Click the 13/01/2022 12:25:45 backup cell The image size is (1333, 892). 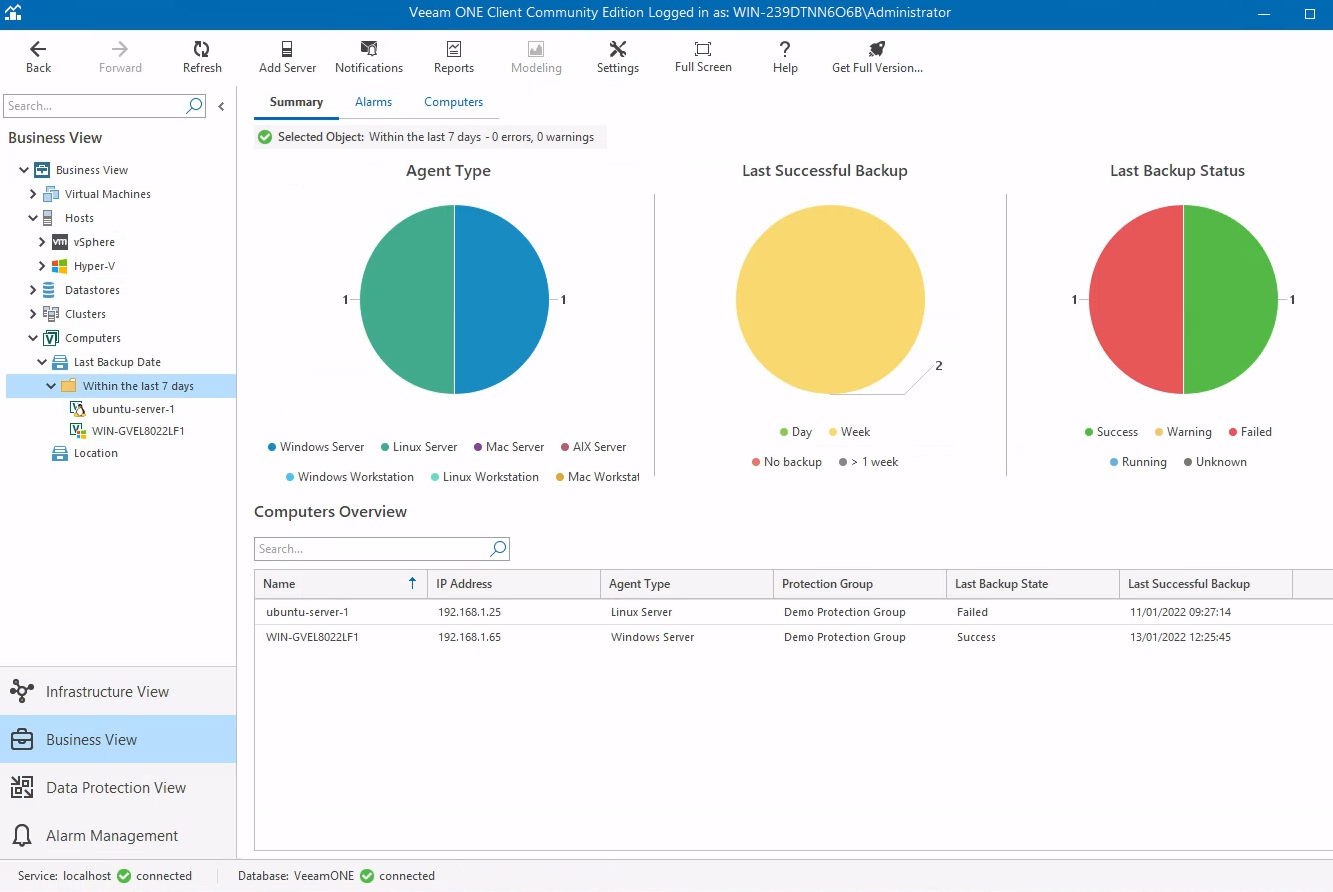tap(1180, 637)
